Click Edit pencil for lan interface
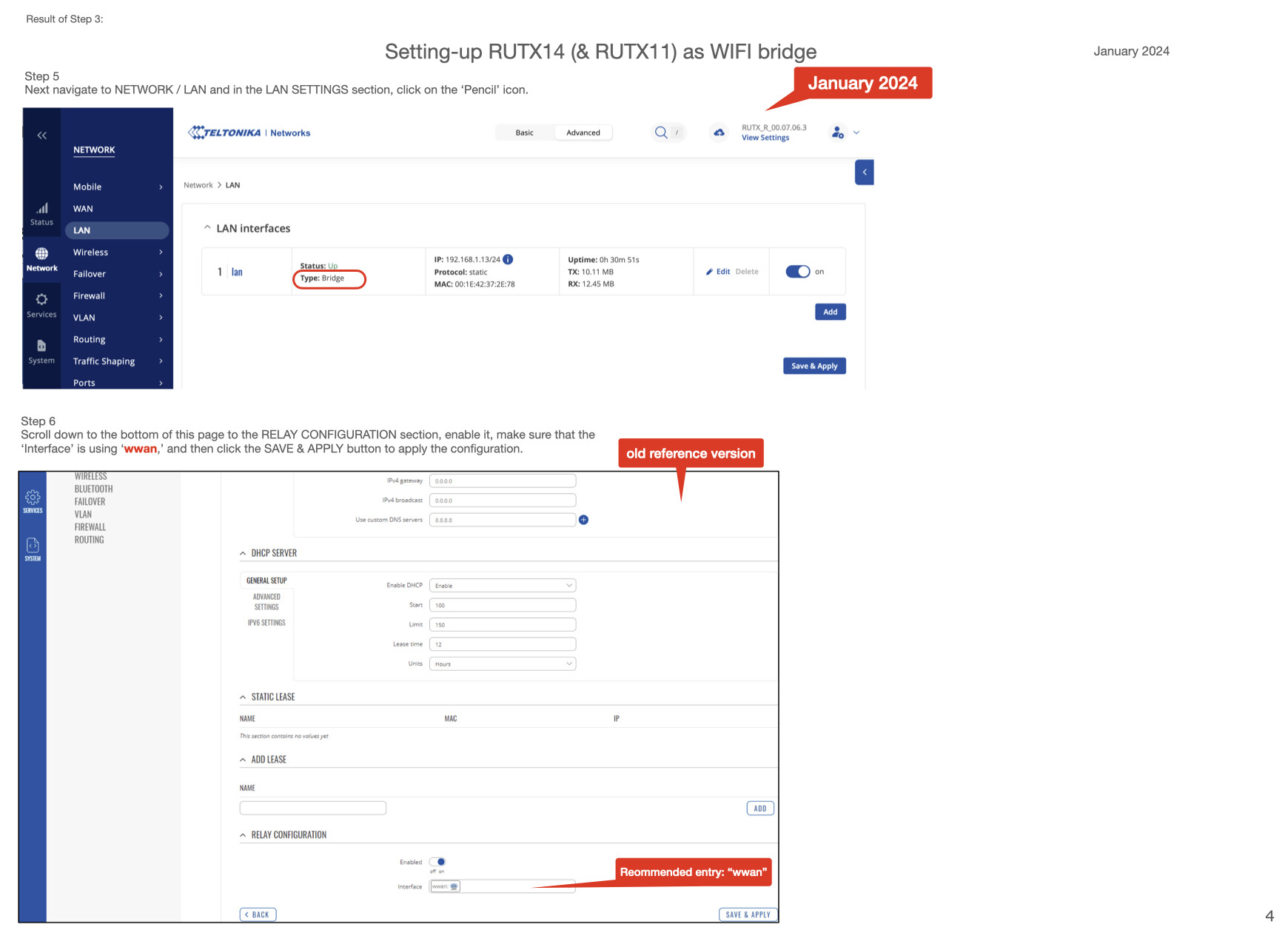The height and width of the screenshot is (933, 1288). click(718, 272)
